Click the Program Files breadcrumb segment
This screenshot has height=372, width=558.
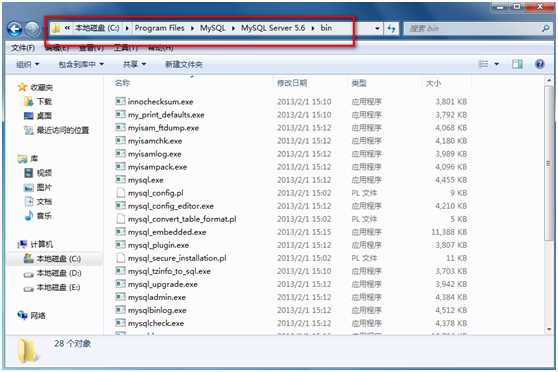[159, 28]
